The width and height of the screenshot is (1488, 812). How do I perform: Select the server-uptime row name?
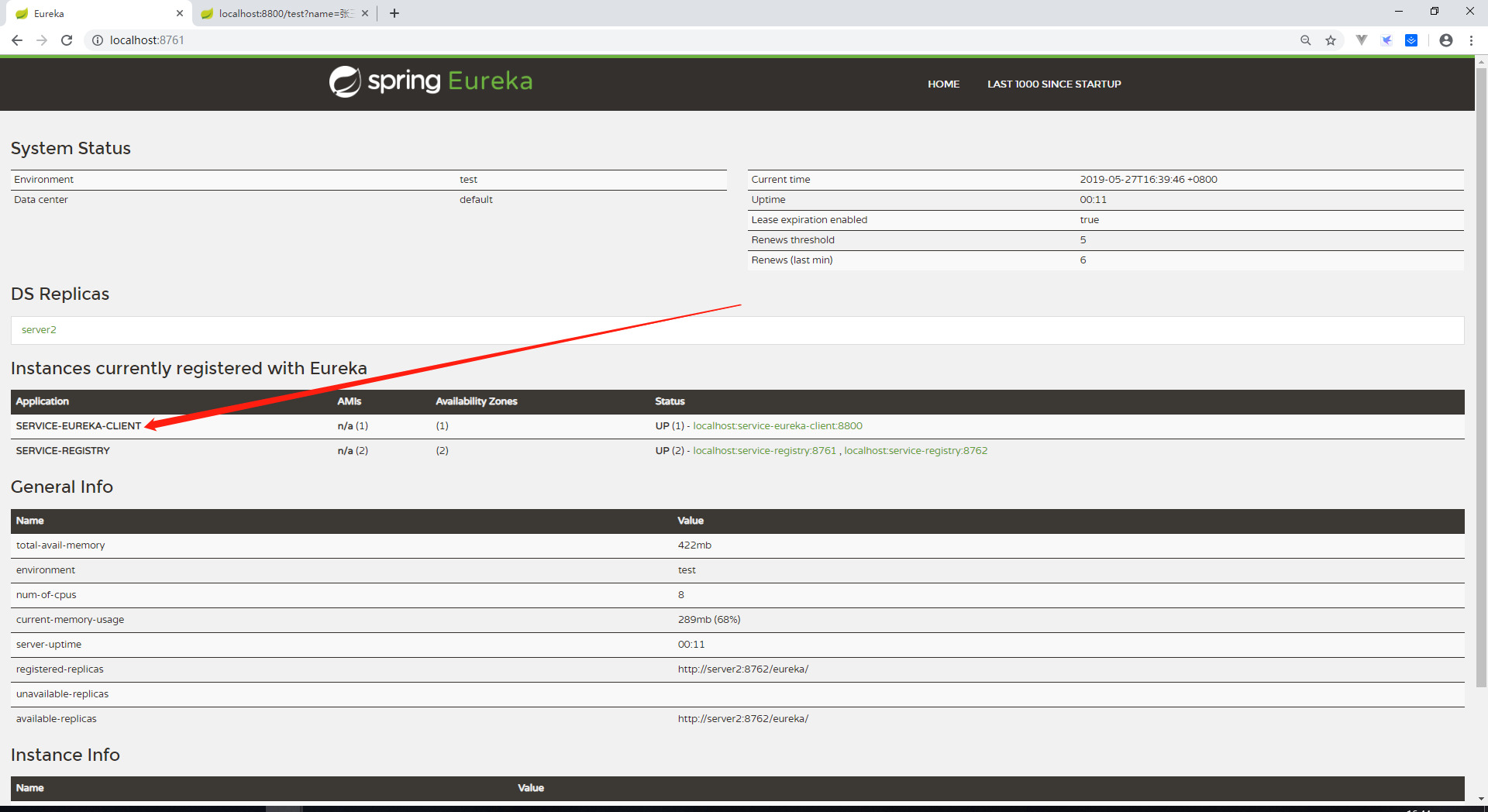point(49,645)
